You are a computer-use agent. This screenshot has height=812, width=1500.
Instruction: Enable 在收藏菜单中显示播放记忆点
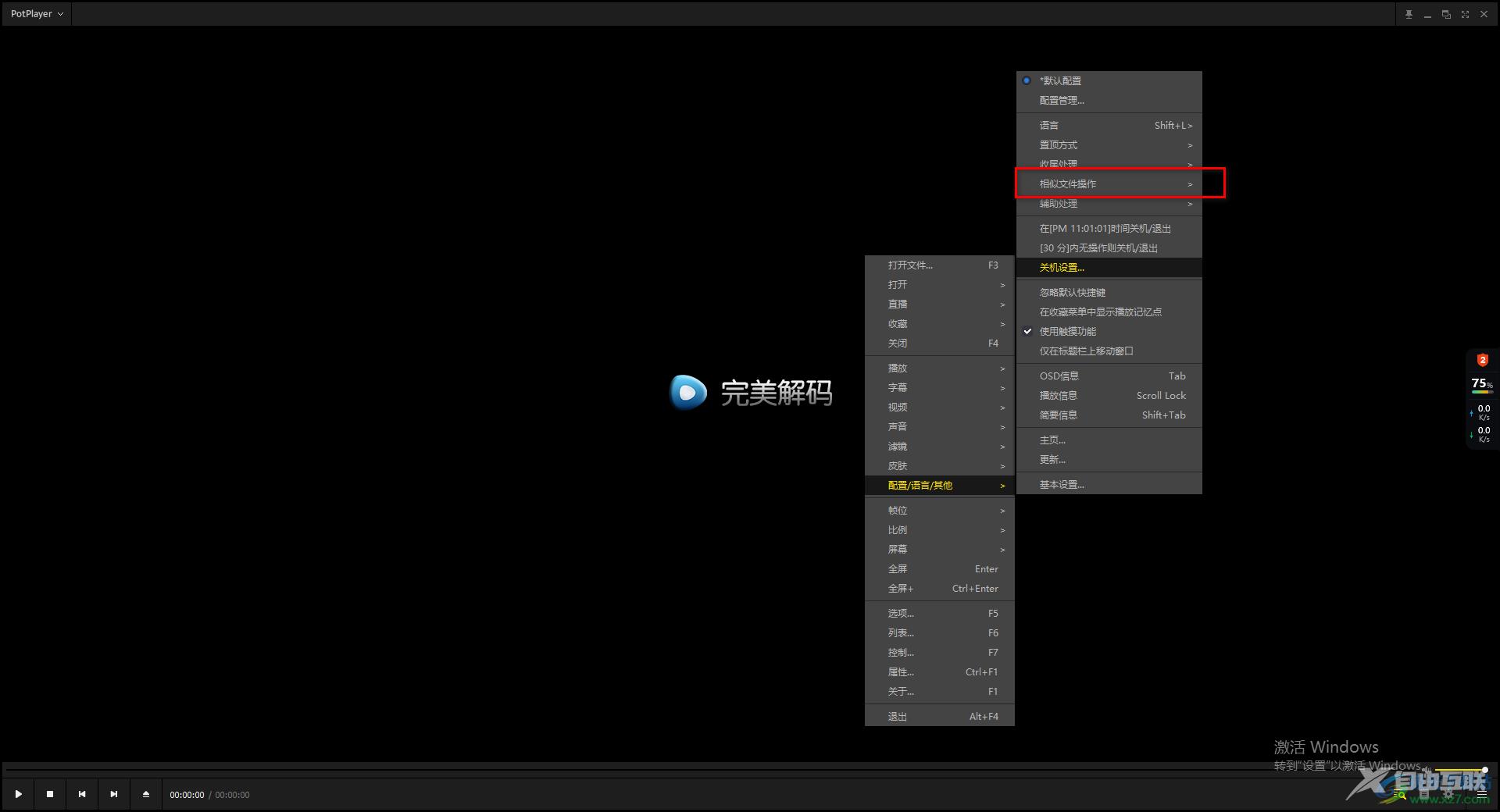[x=1109, y=312]
